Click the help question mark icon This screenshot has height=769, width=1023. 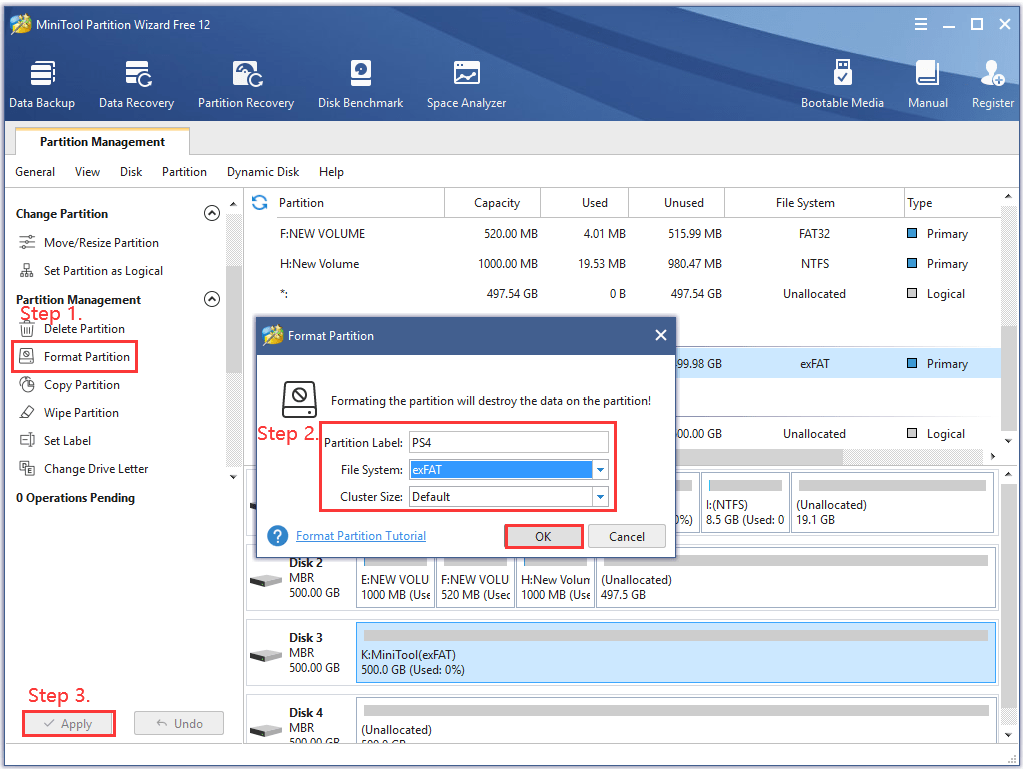tap(277, 536)
